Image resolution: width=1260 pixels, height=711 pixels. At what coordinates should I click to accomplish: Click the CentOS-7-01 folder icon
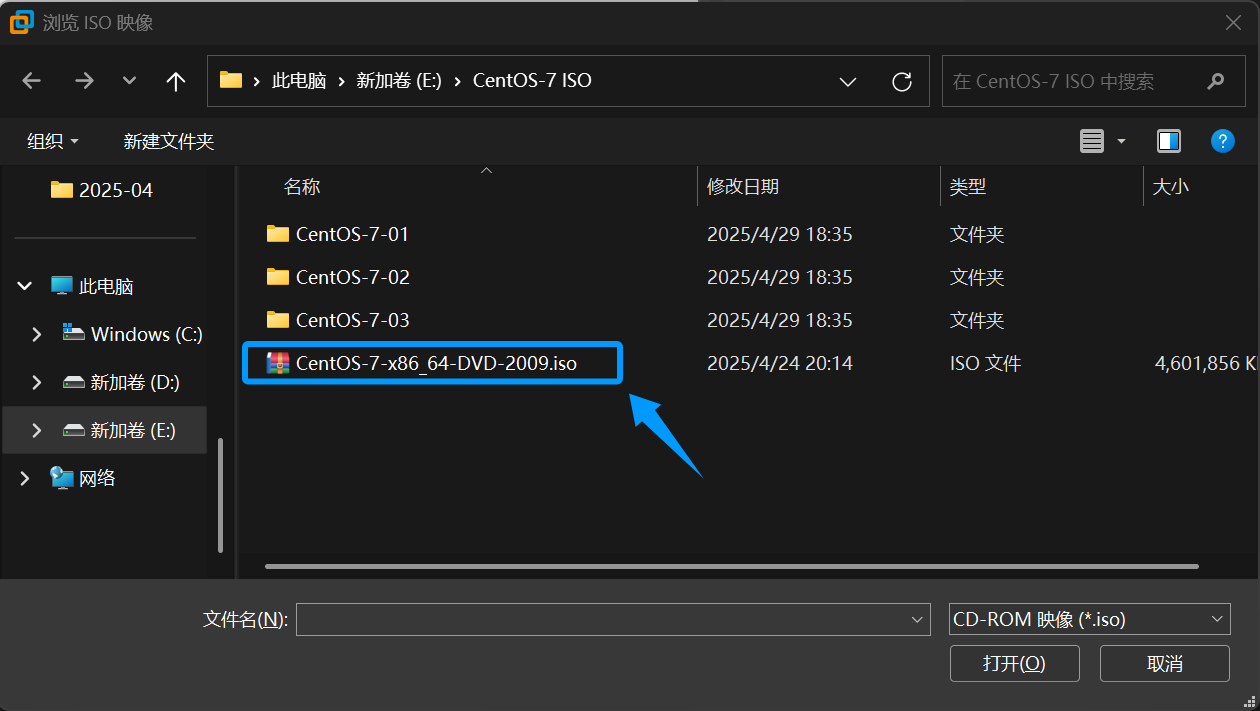pyautogui.click(x=278, y=234)
